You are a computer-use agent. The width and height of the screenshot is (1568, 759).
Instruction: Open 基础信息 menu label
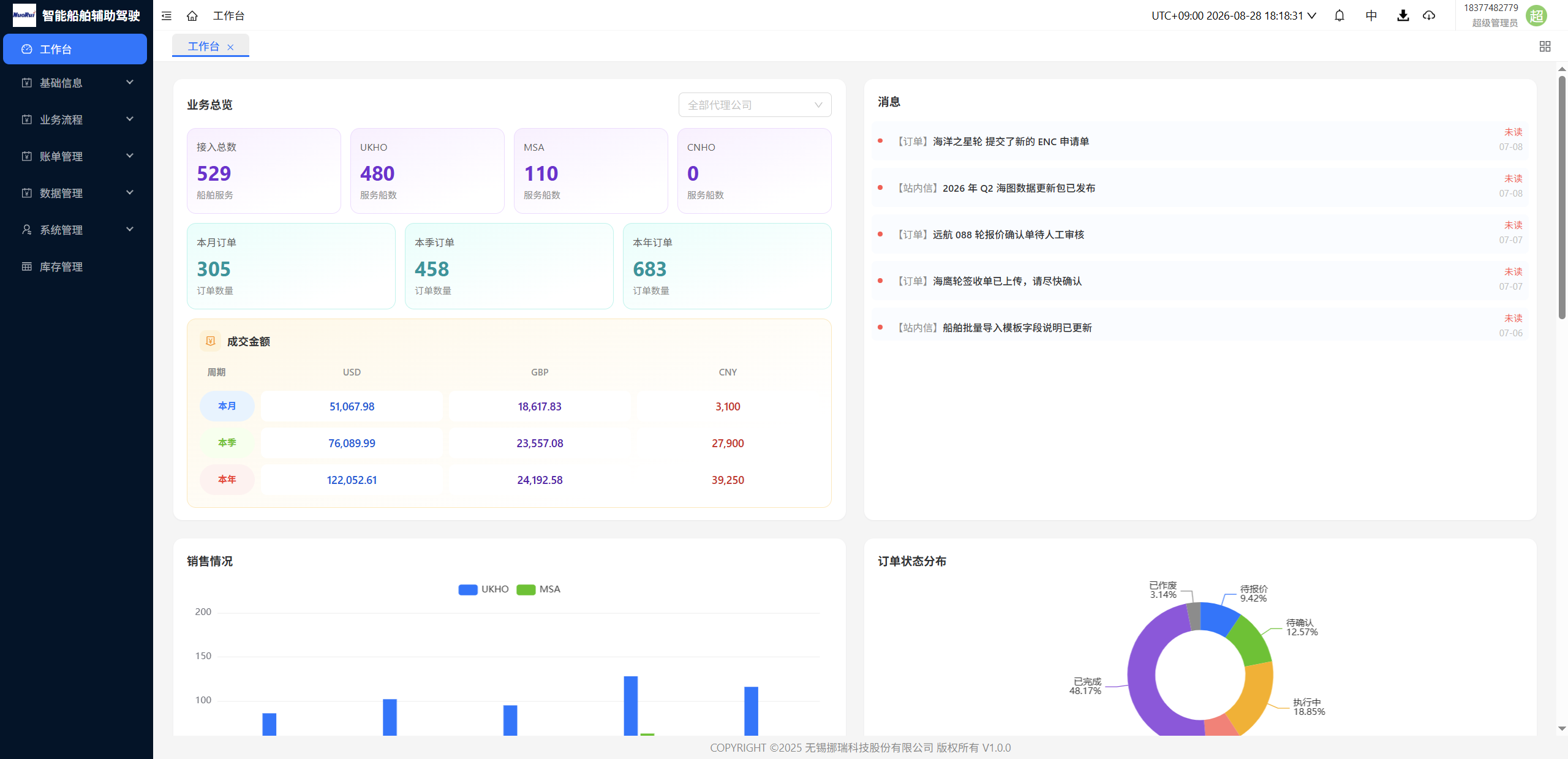pyautogui.click(x=61, y=83)
